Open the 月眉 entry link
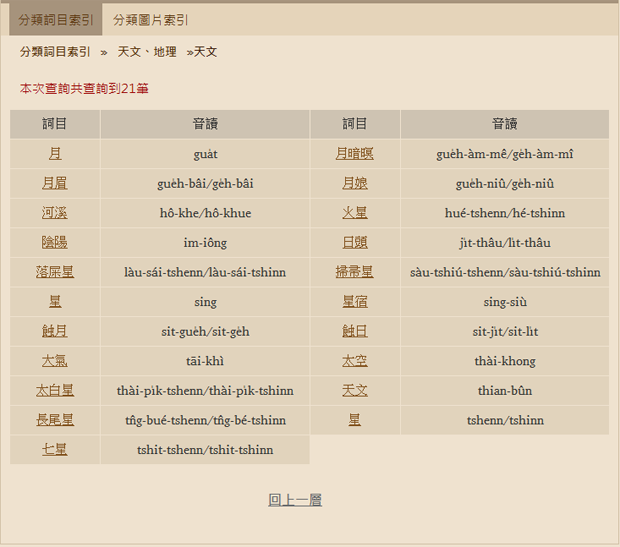 55,183
